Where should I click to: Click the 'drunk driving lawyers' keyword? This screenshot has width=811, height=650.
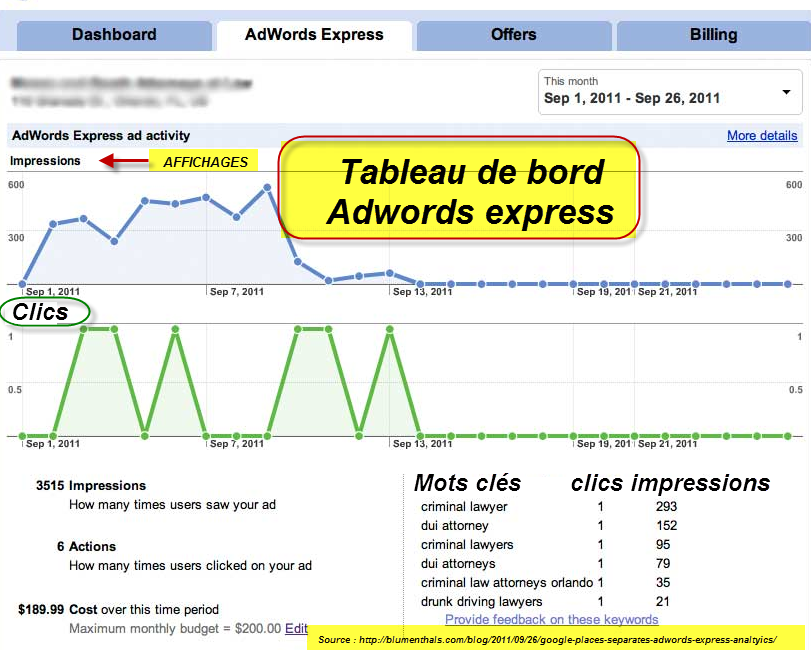pyautogui.click(x=482, y=601)
